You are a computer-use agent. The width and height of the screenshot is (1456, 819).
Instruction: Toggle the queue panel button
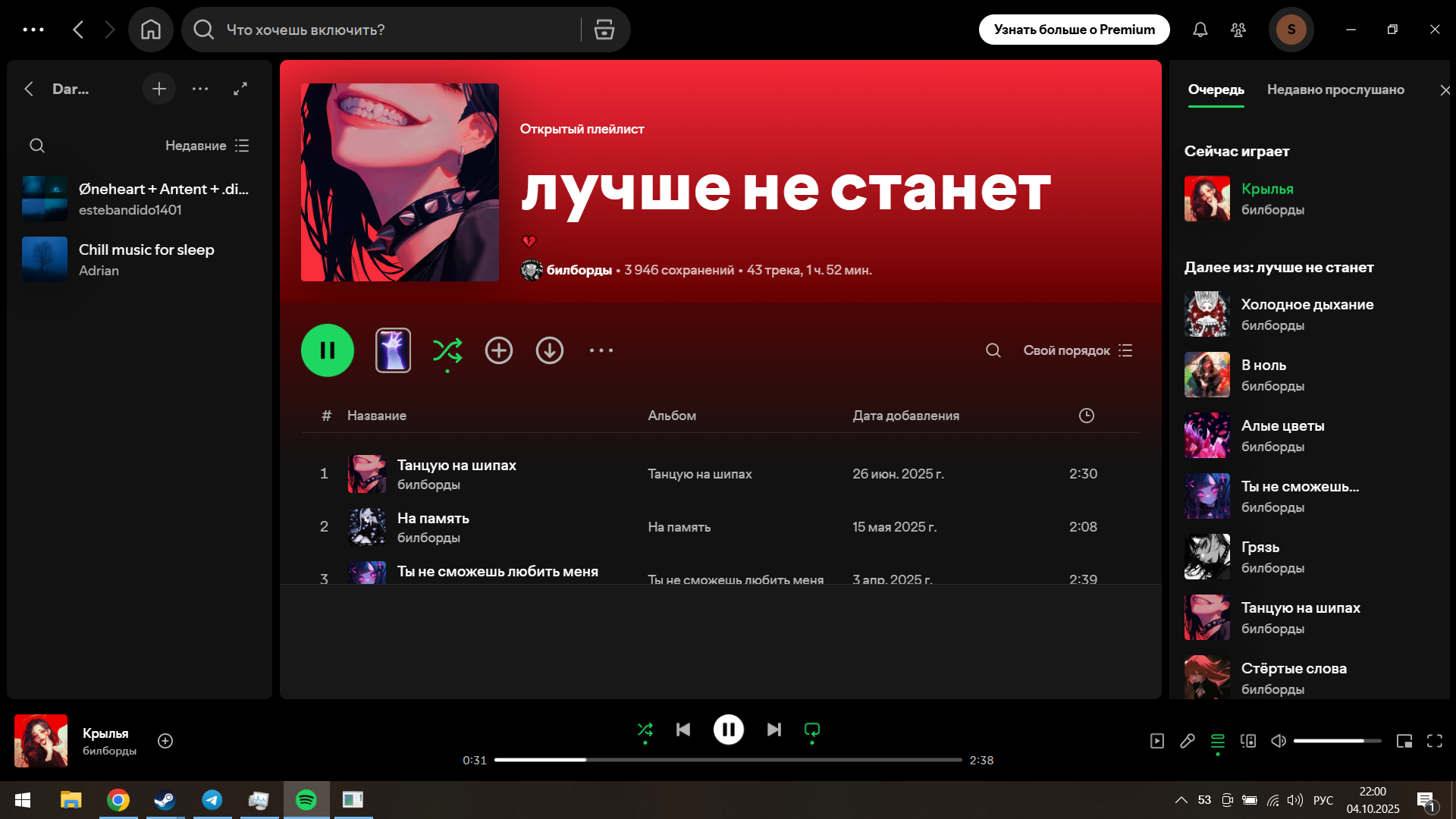[1218, 741]
